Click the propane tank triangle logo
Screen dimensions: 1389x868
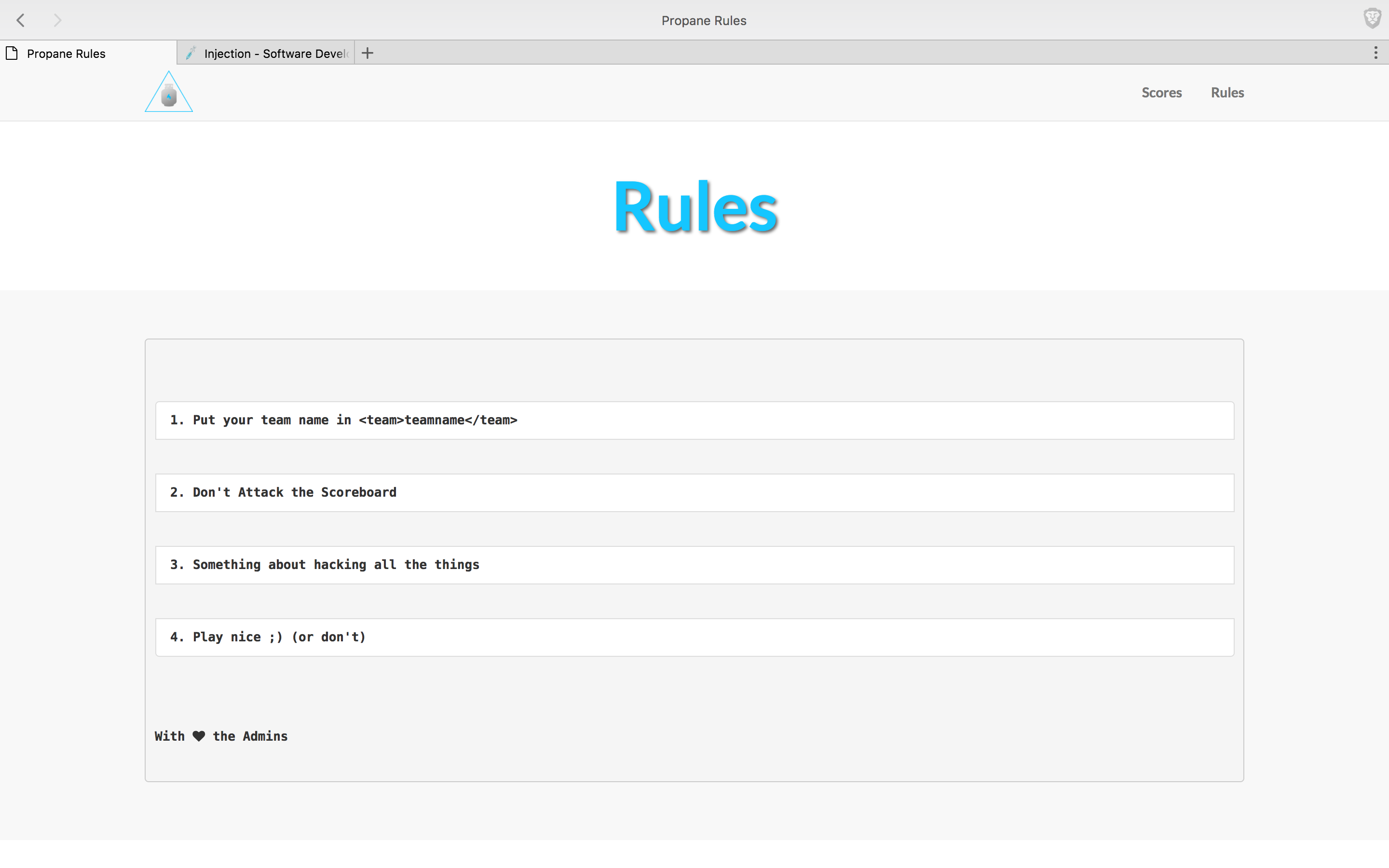[x=169, y=92]
